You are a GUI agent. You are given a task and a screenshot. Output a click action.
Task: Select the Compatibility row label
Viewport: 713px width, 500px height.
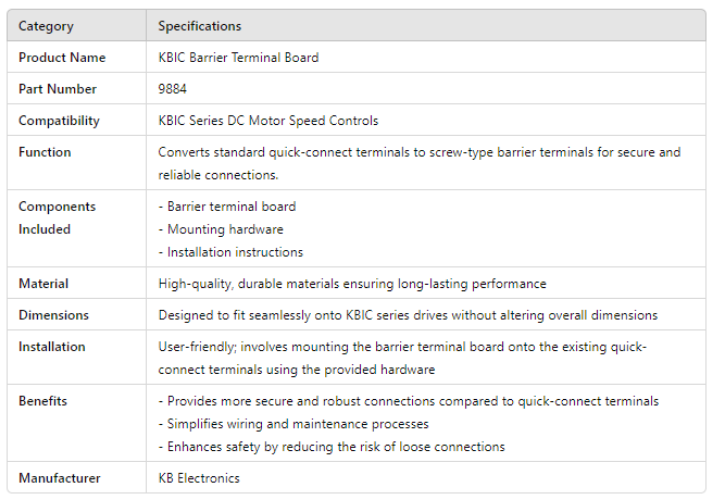(59, 121)
